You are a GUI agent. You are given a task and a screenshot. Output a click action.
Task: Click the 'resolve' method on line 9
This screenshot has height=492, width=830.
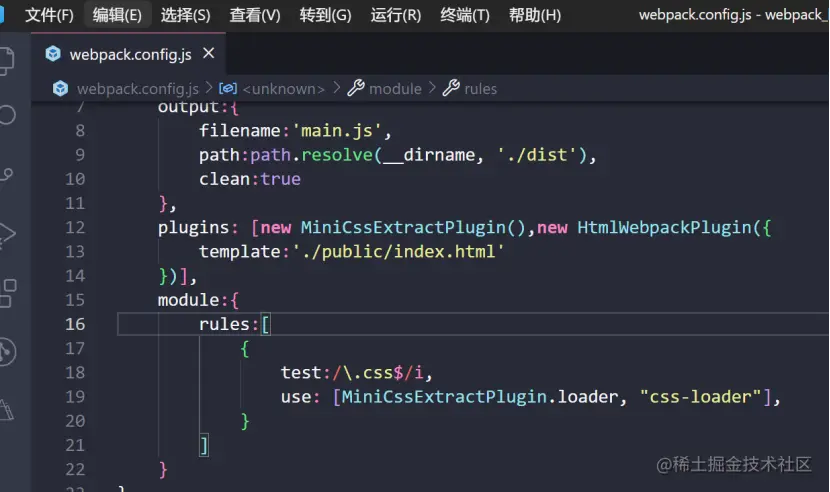point(337,155)
